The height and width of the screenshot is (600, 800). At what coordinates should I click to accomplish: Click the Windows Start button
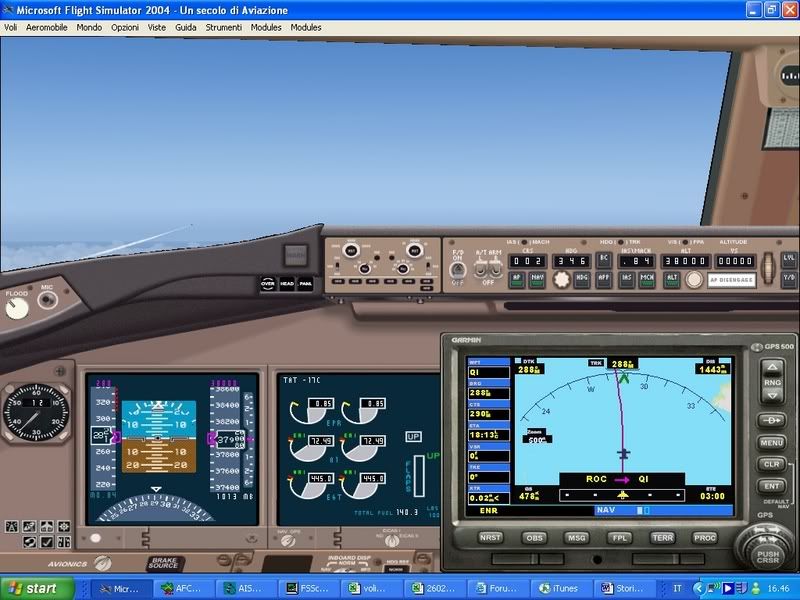[x=37, y=588]
